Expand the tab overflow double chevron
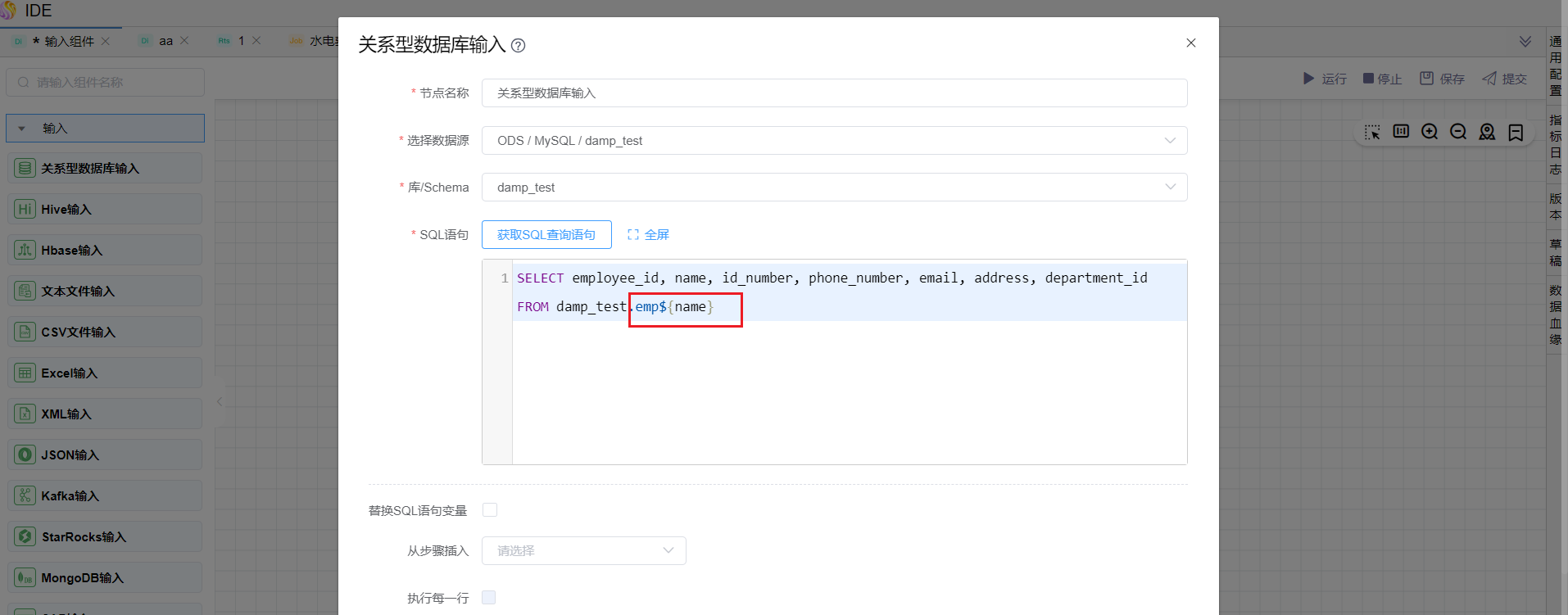The image size is (1568, 615). coord(1525,42)
